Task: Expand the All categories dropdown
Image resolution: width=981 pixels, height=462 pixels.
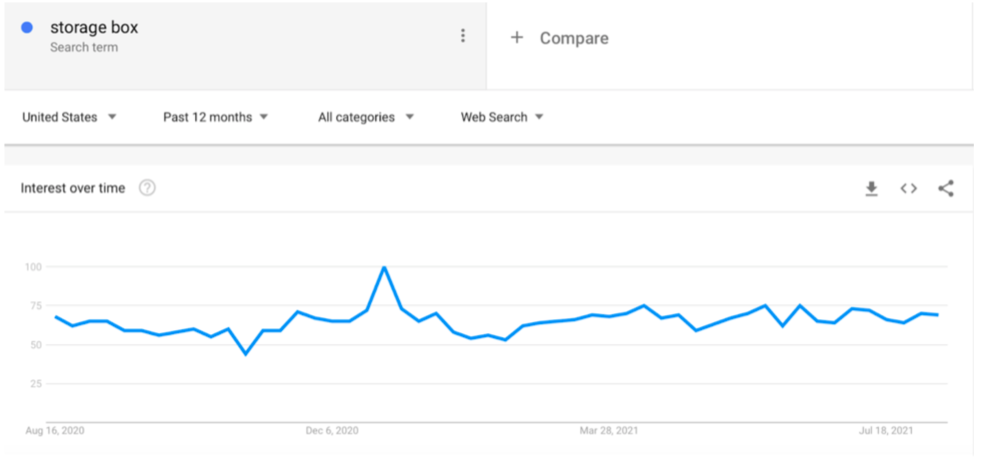Action: 366,117
